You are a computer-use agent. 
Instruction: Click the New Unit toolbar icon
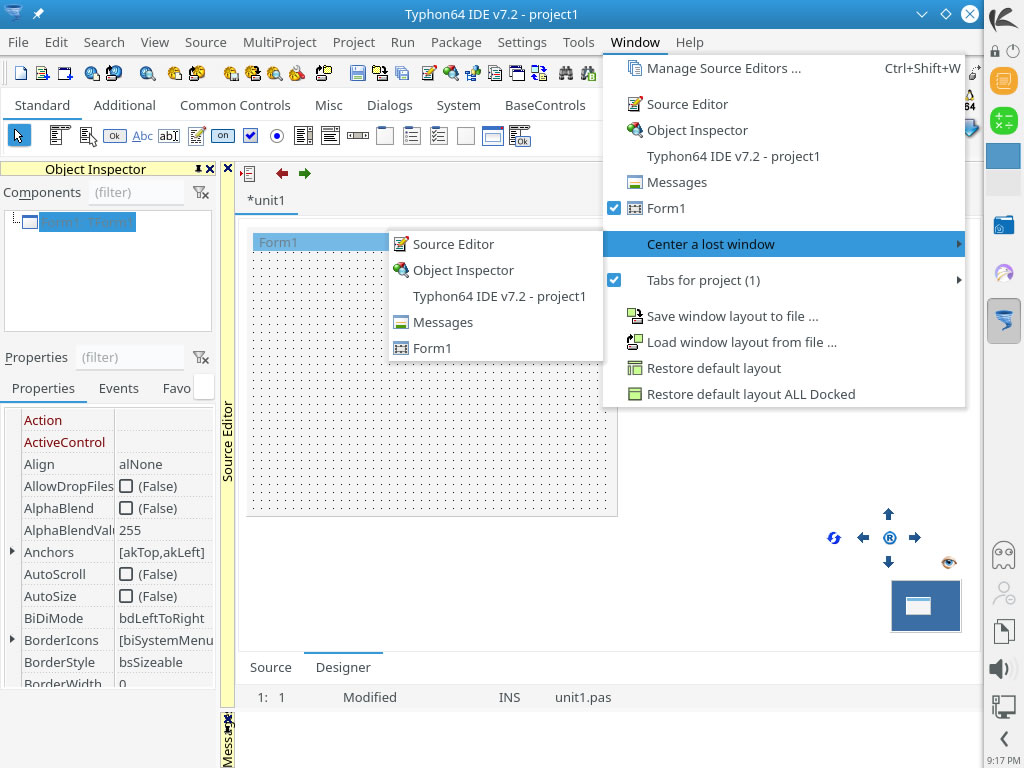coord(42,73)
